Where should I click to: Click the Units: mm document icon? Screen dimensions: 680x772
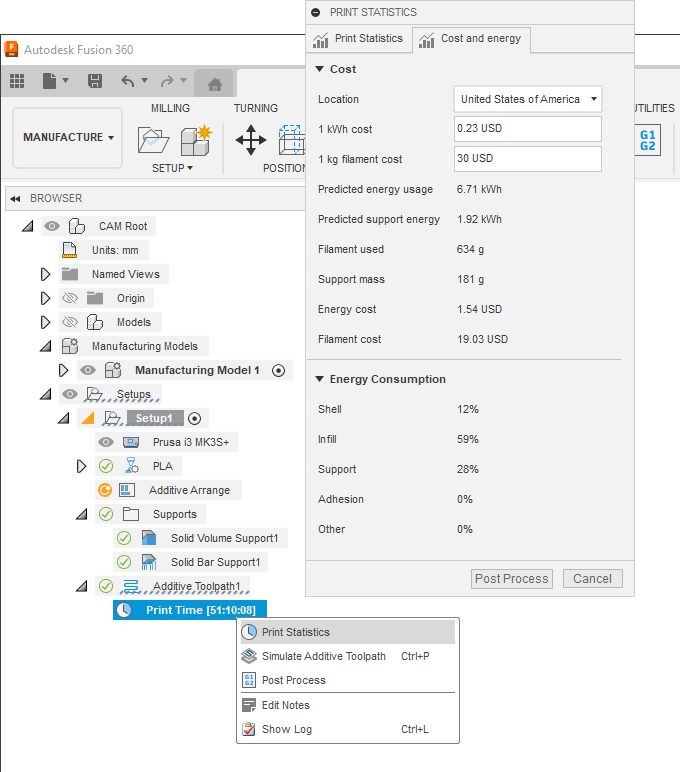(x=69, y=250)
